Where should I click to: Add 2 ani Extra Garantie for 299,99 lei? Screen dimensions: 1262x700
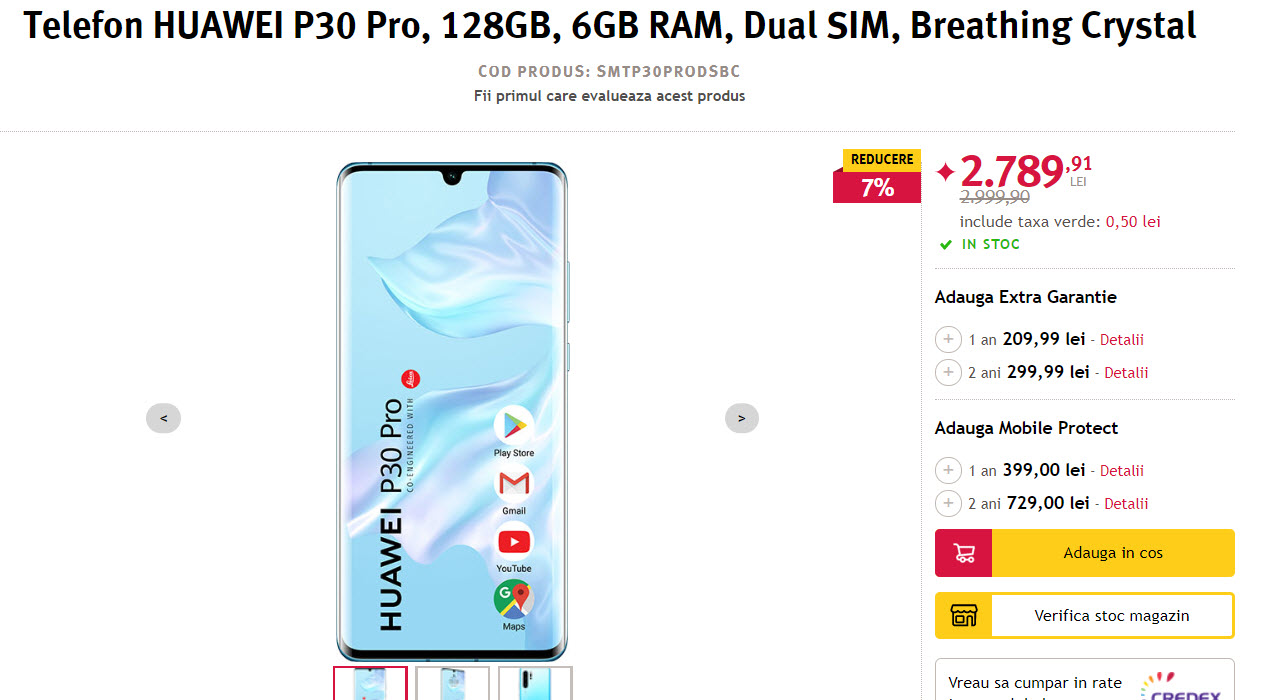(x=948, y=372)
